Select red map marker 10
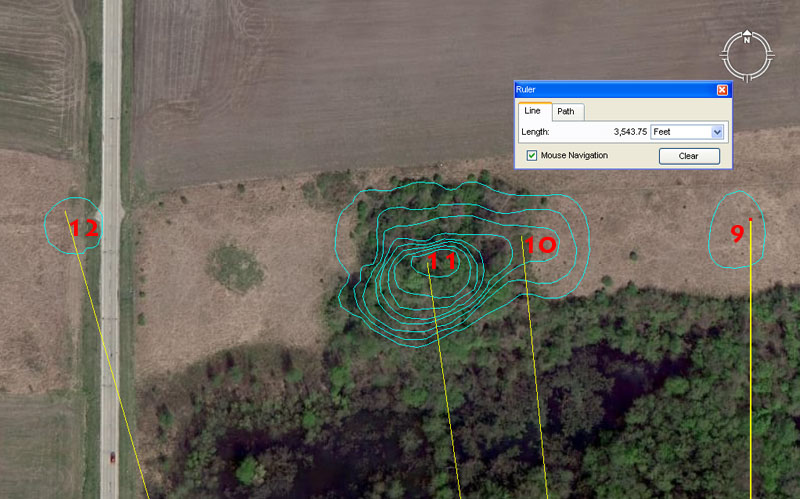 coord(540,244)
